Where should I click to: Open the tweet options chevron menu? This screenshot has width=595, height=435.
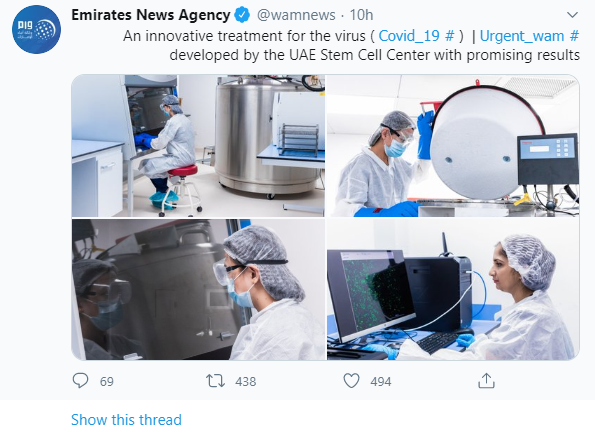(x=572, y=15)
